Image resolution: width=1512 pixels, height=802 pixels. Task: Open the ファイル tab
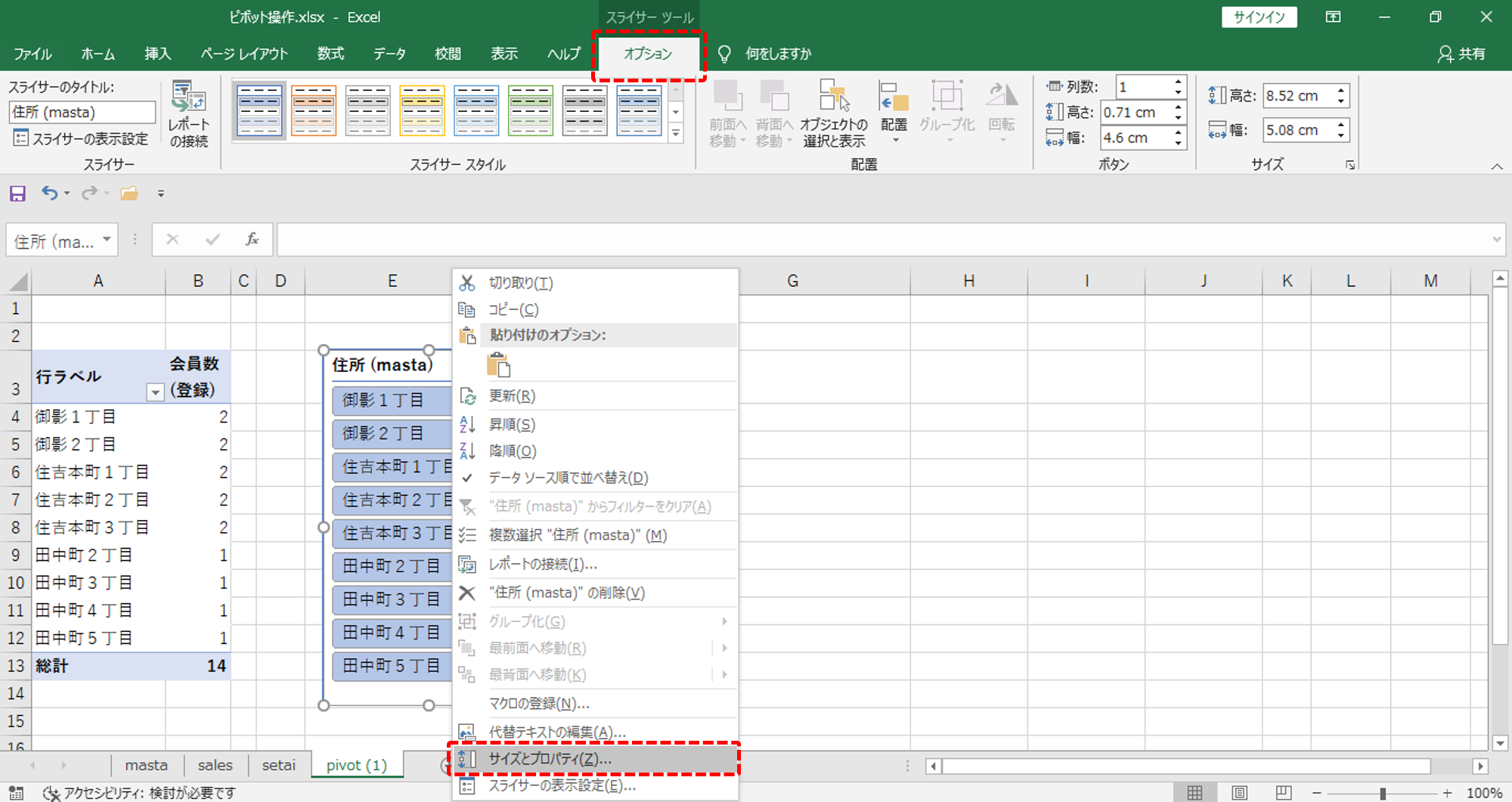point(33,54)
